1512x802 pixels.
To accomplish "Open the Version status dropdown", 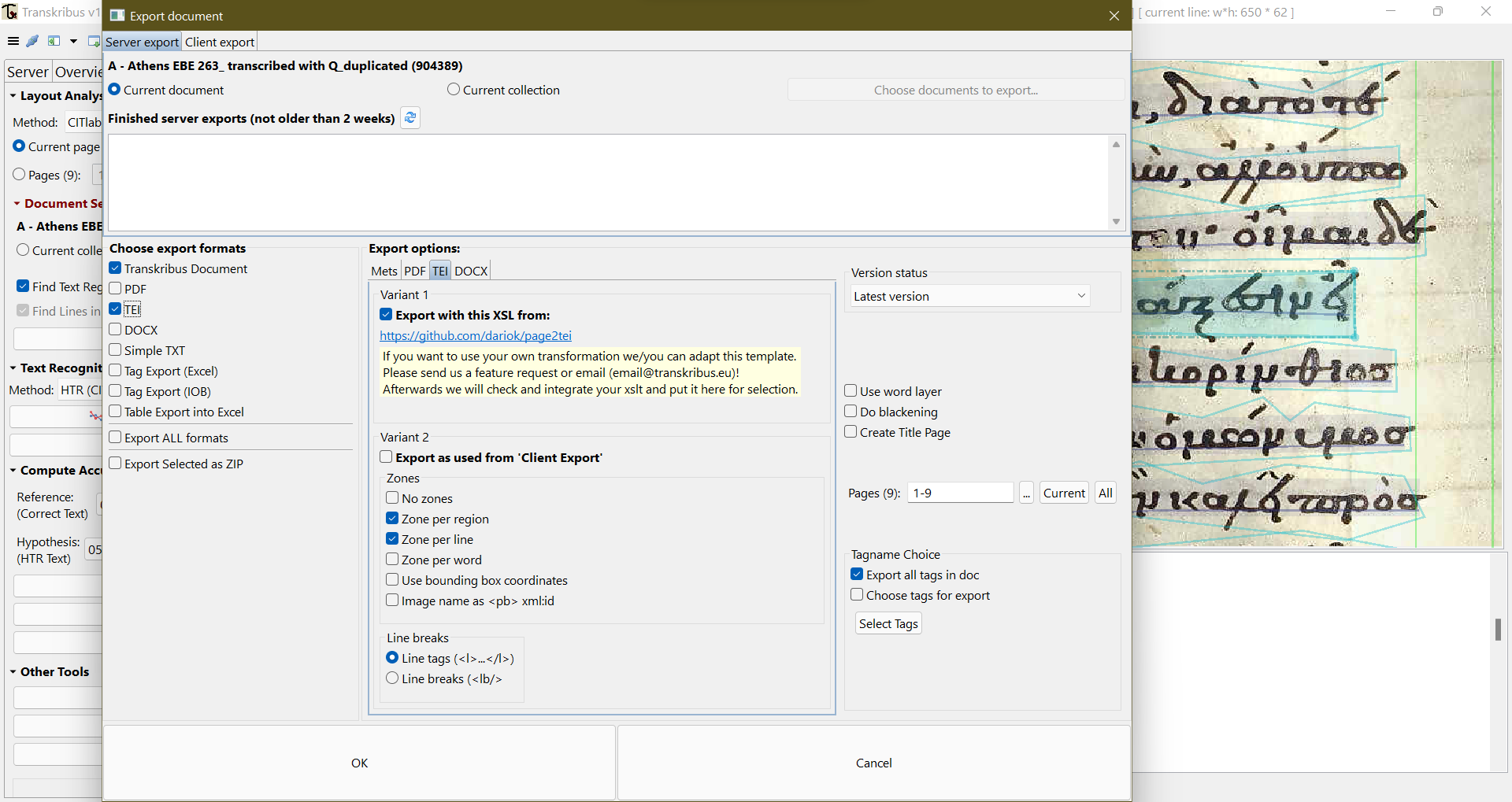I will tap(970, 296).
